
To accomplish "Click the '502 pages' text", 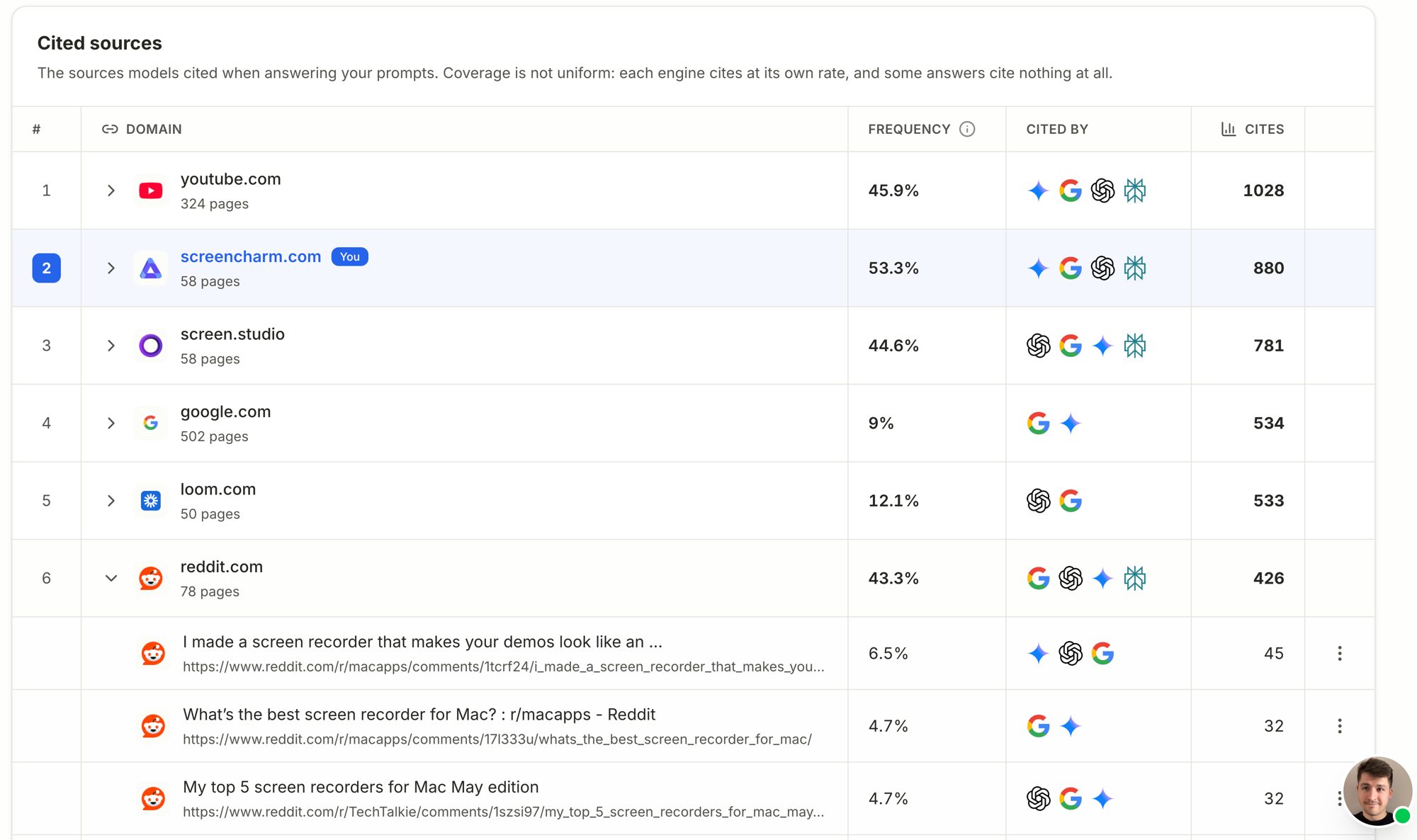I will [214, 436].
